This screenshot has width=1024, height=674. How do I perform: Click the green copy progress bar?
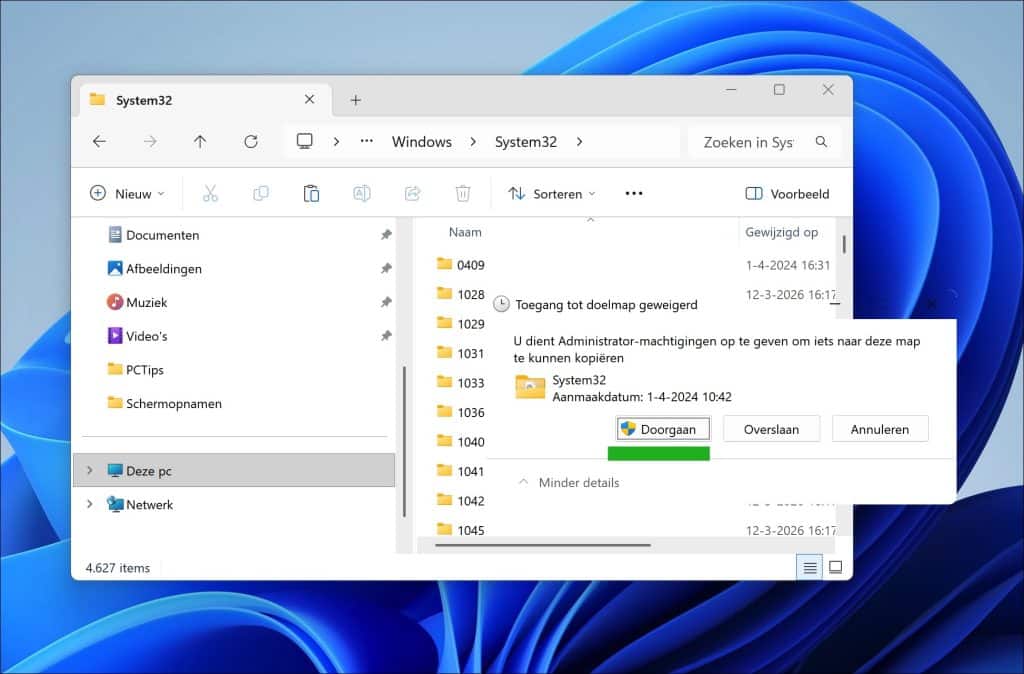coord(658,453)
